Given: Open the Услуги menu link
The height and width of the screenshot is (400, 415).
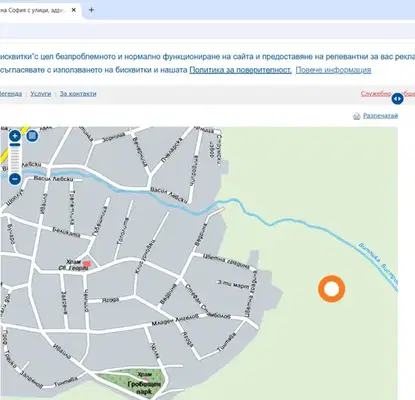Looking at the screenshot, I should [x=41, y=94].
